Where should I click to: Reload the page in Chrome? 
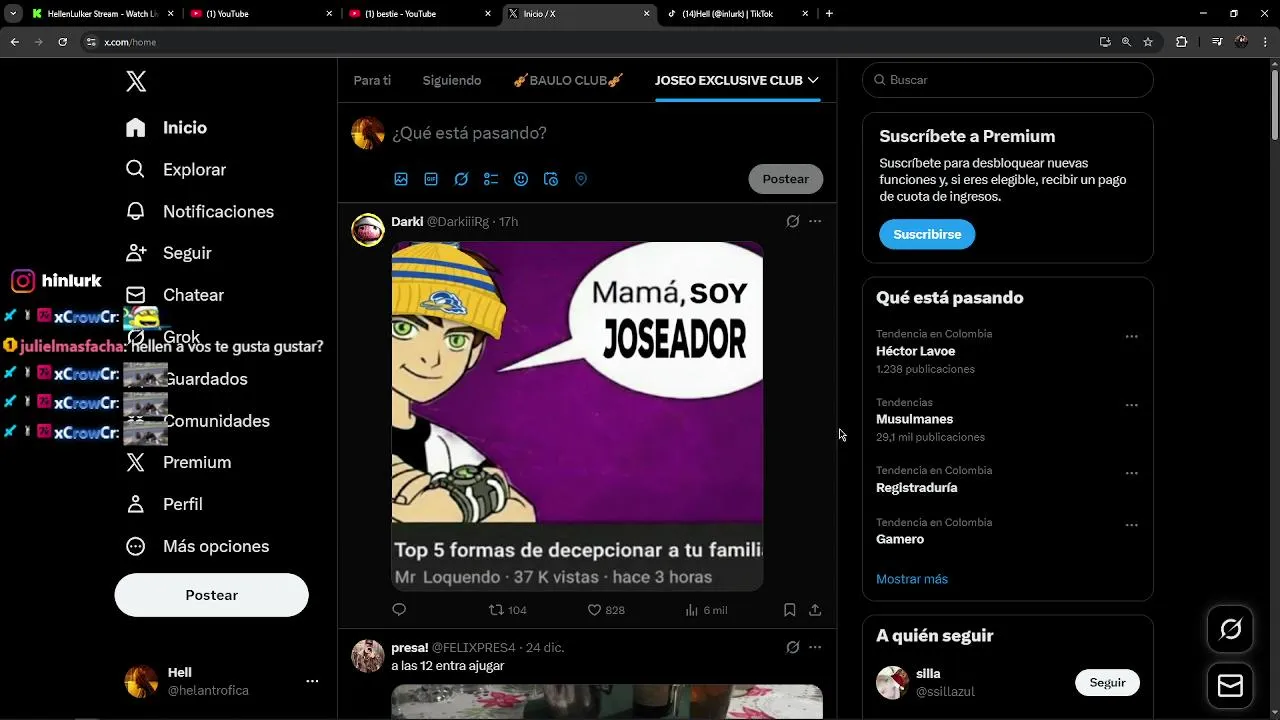coord(62,42)
